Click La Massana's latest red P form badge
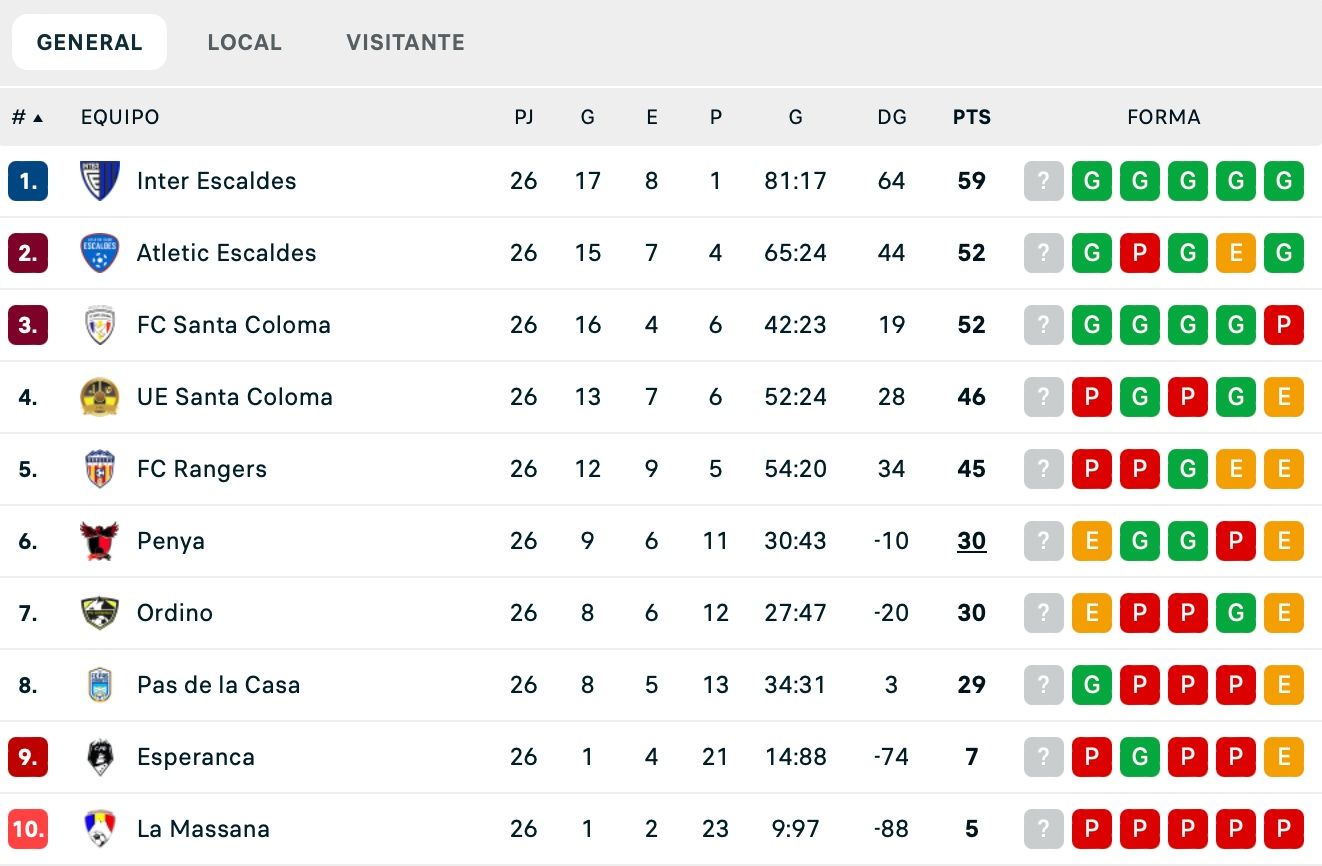 [1284, 829]
